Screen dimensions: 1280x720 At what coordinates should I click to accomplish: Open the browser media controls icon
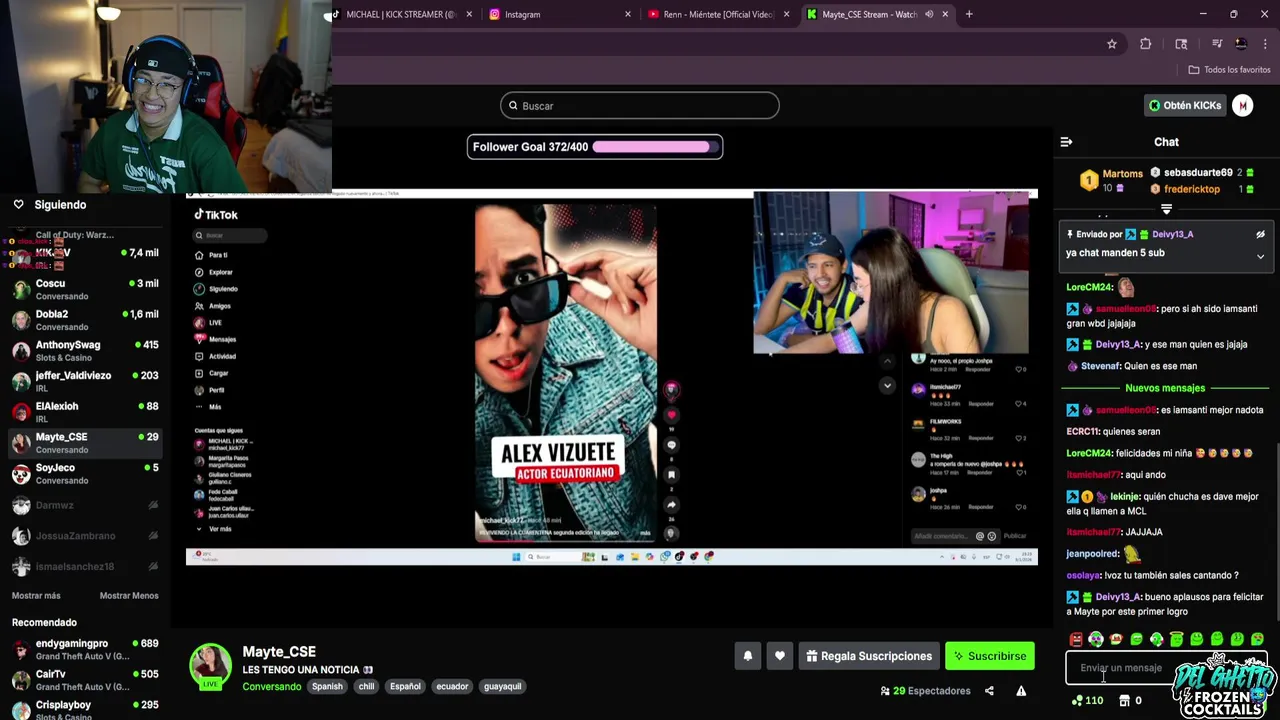coord(1216,44)
